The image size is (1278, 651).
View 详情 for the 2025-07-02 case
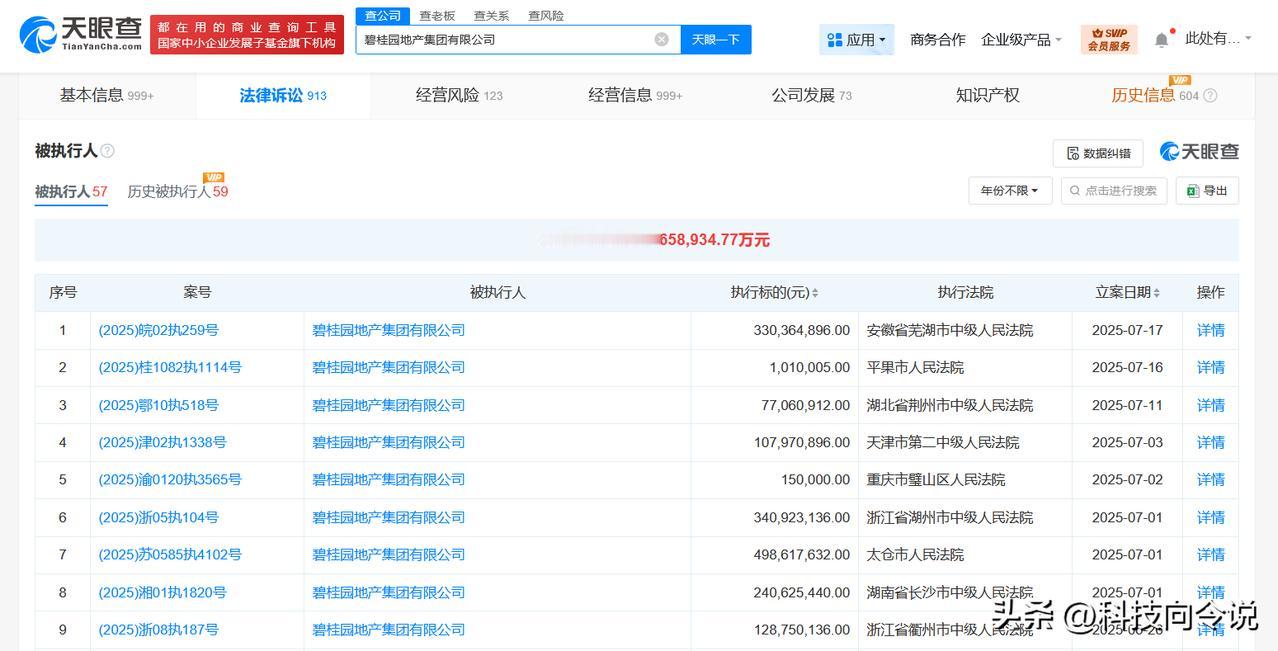point(1211,480)
